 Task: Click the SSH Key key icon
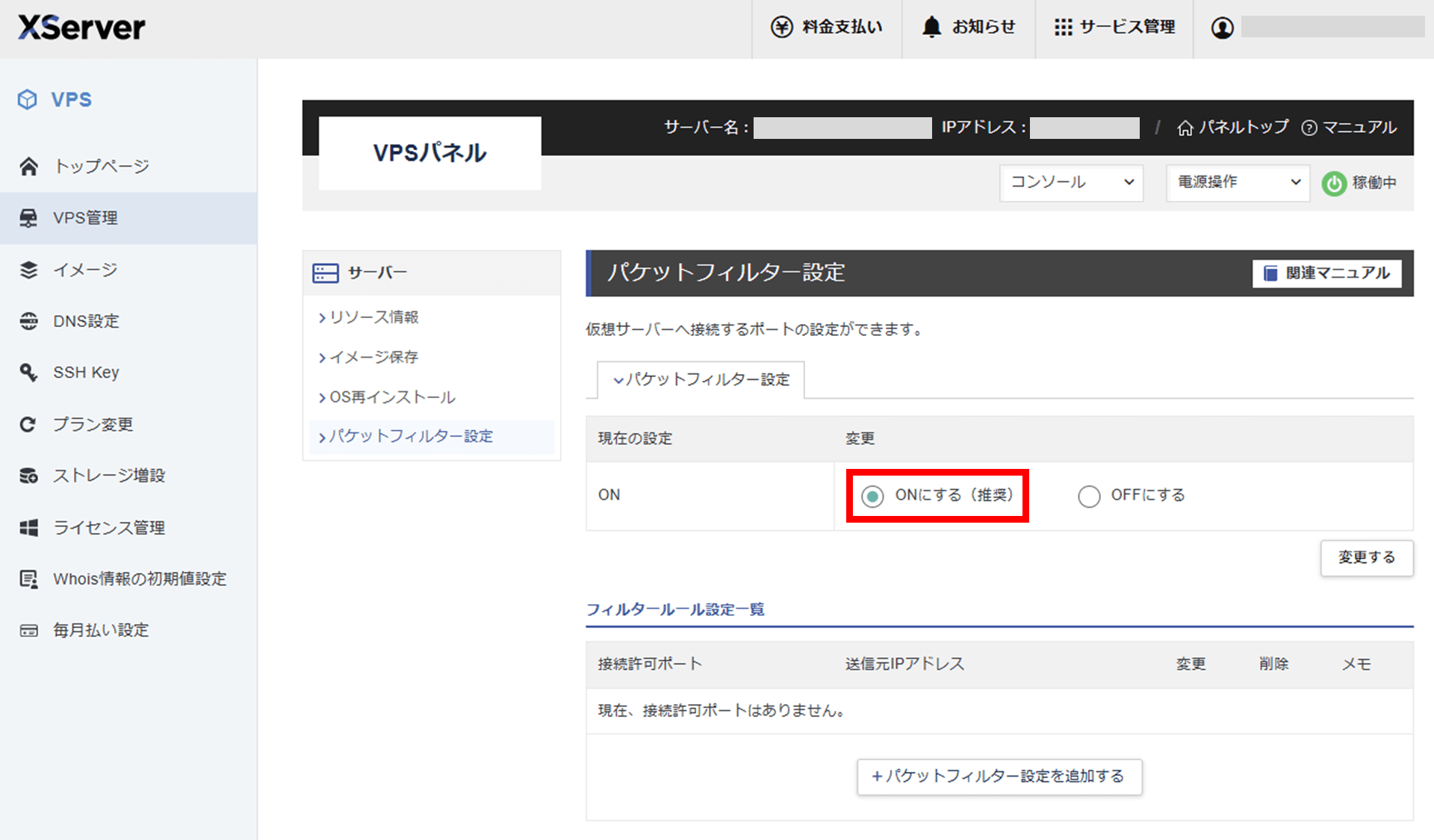[28, 373]
